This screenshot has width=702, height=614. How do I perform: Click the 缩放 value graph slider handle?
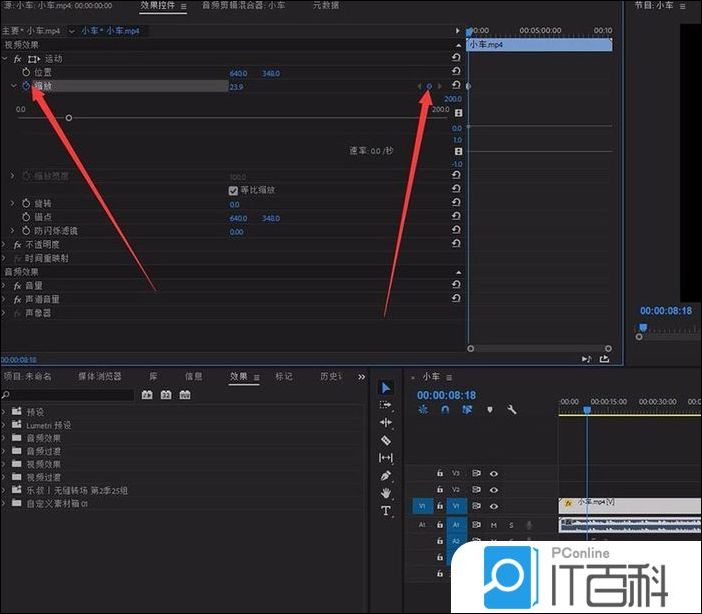tap(68, 118)
